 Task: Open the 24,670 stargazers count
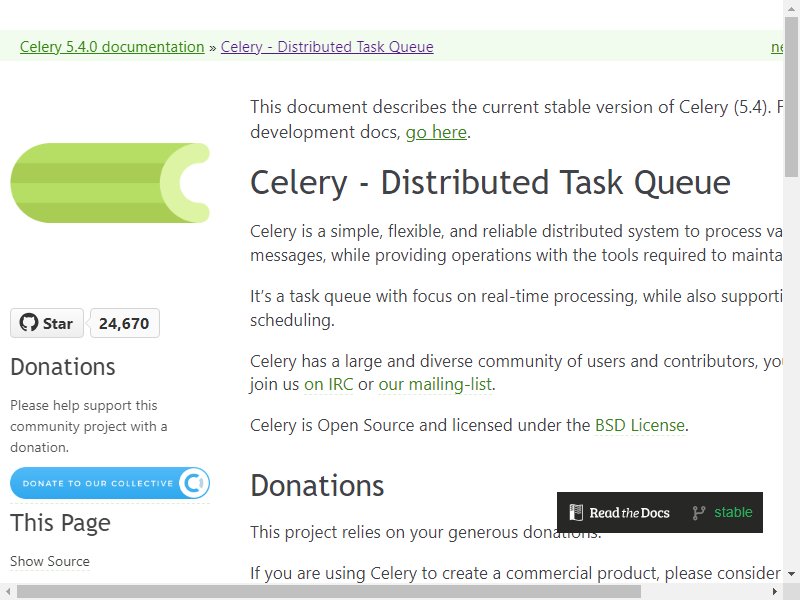tap(124, 323)
